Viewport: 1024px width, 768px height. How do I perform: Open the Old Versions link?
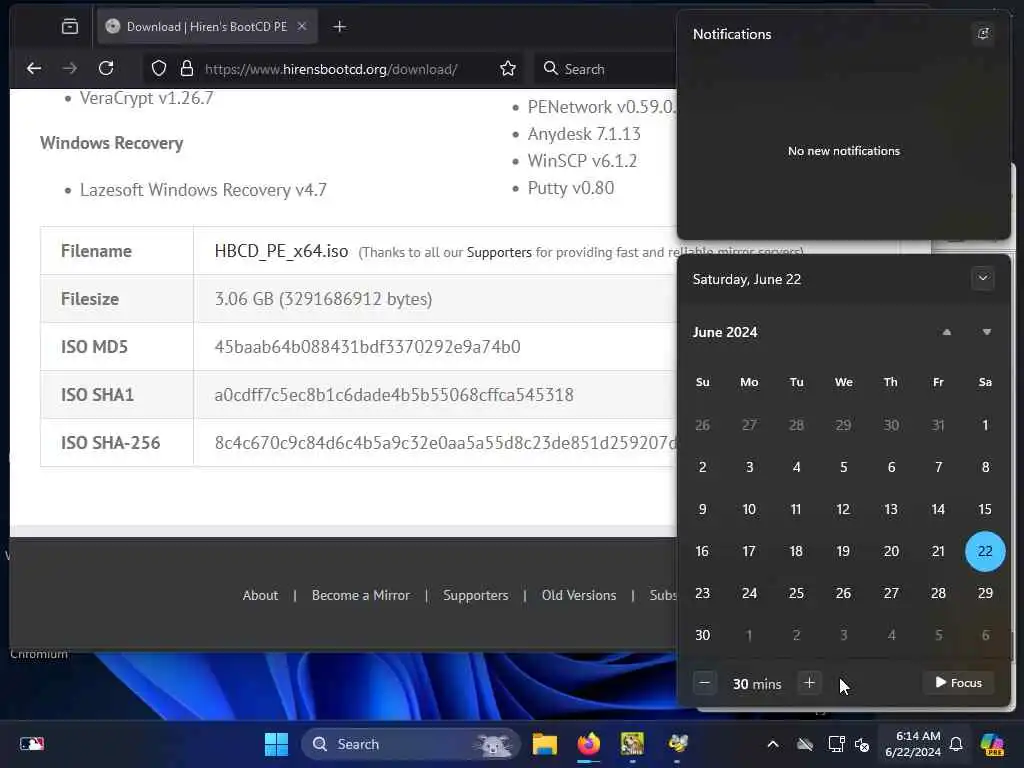pyautogui.click(x=579, y=596)
